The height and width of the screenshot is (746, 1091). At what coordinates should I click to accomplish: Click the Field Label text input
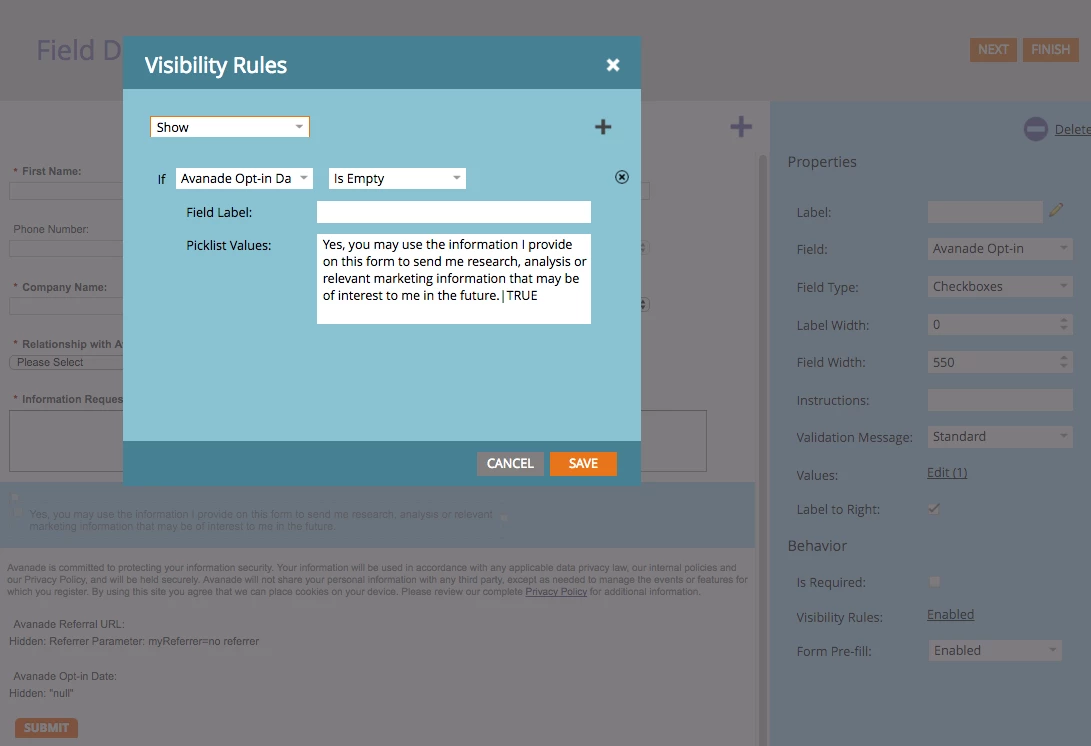tap(454, 212)
